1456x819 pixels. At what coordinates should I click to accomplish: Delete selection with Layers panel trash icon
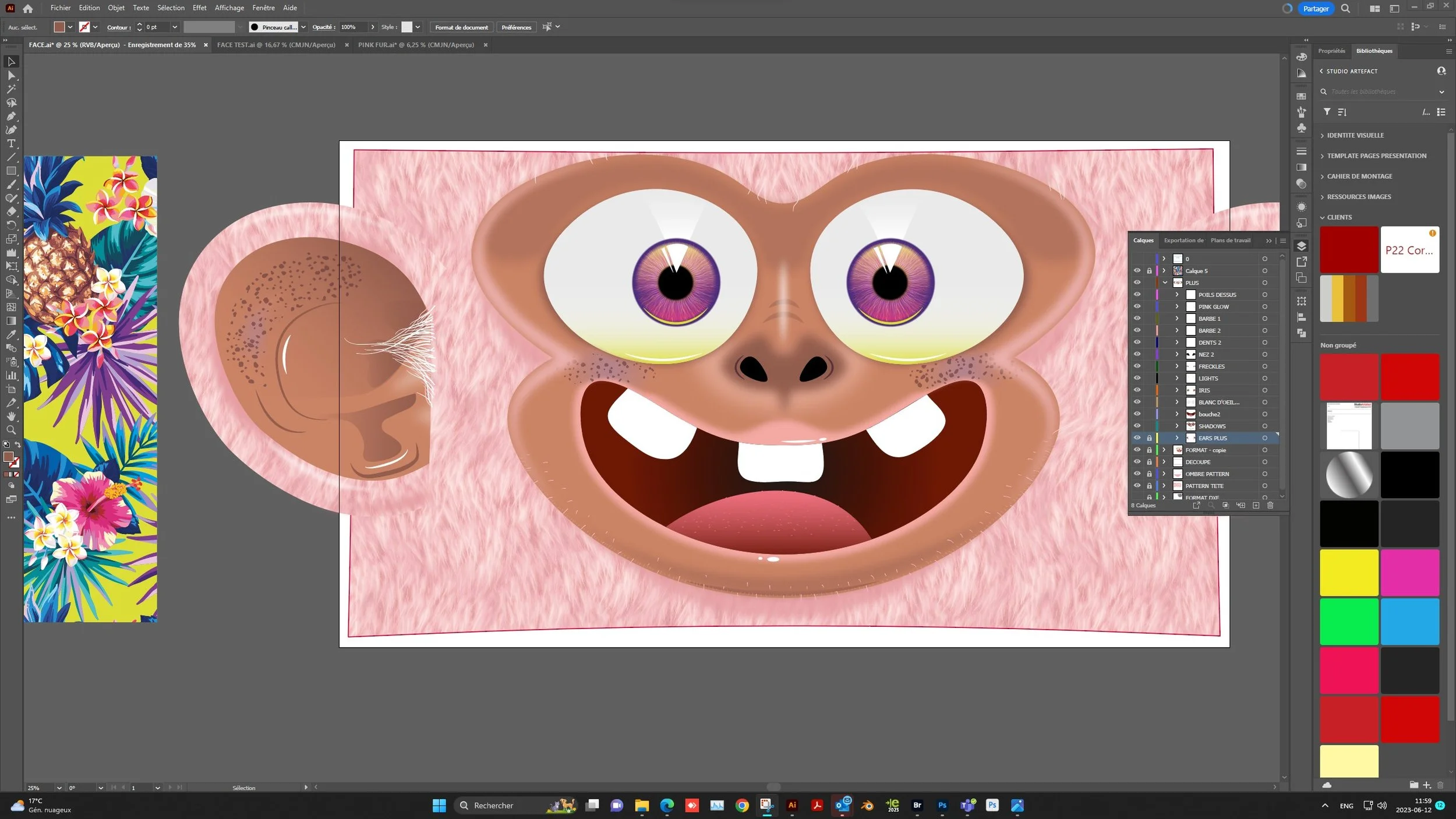pyautogui.click(x=1270, y=506)
